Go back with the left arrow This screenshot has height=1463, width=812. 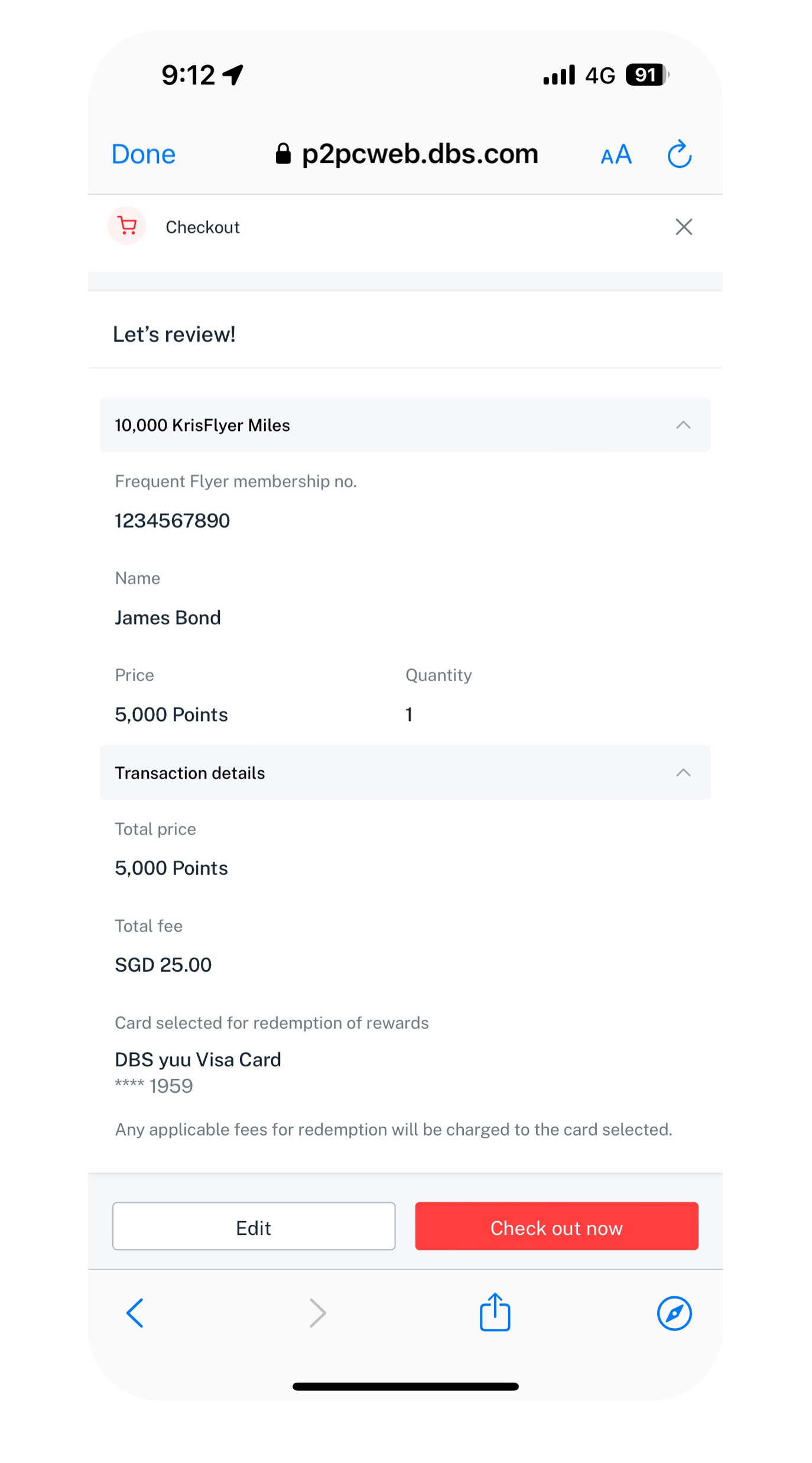(x=135, y=1313)
